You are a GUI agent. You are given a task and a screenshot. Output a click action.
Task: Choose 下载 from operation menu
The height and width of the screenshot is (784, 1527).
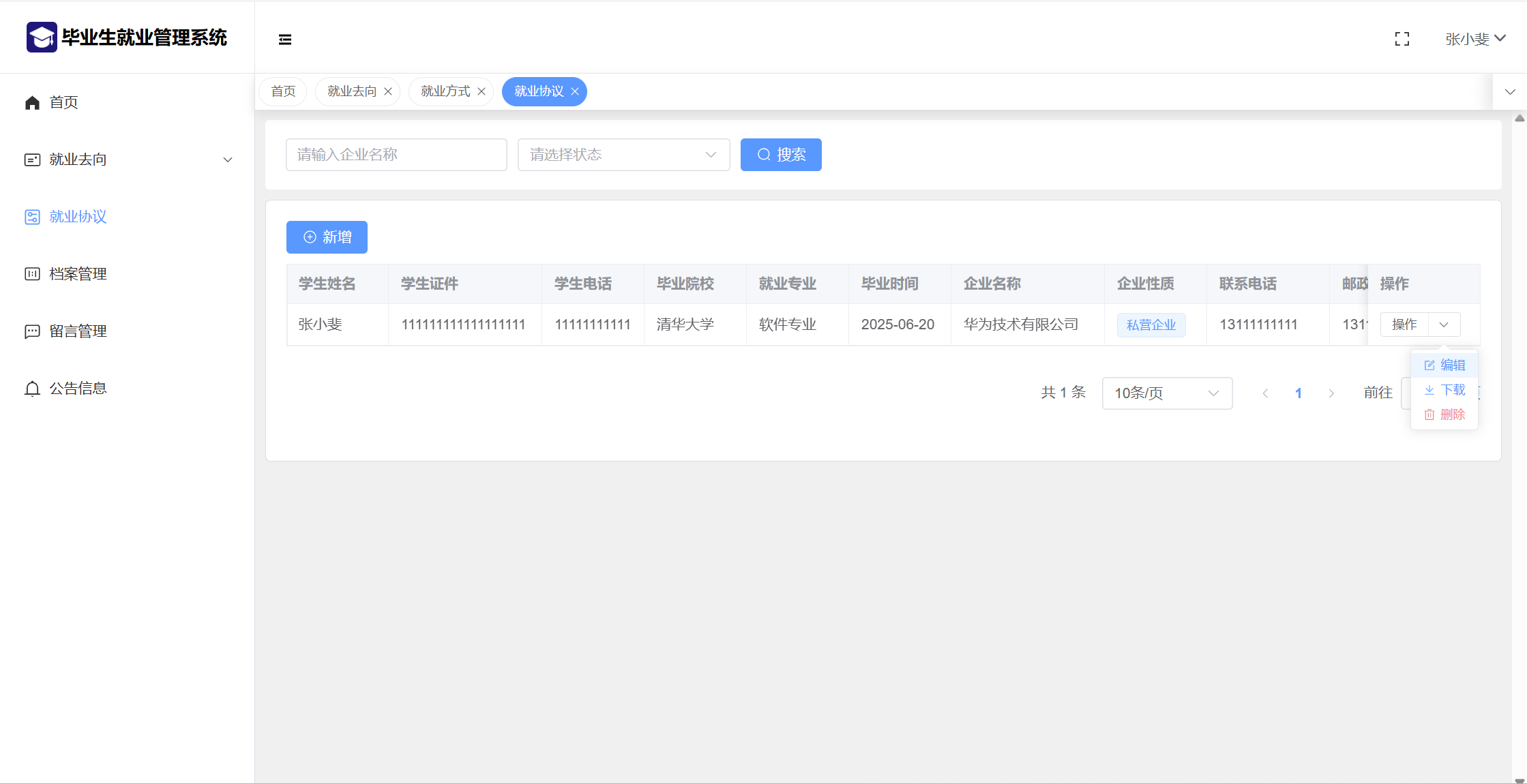(1444, 390)
